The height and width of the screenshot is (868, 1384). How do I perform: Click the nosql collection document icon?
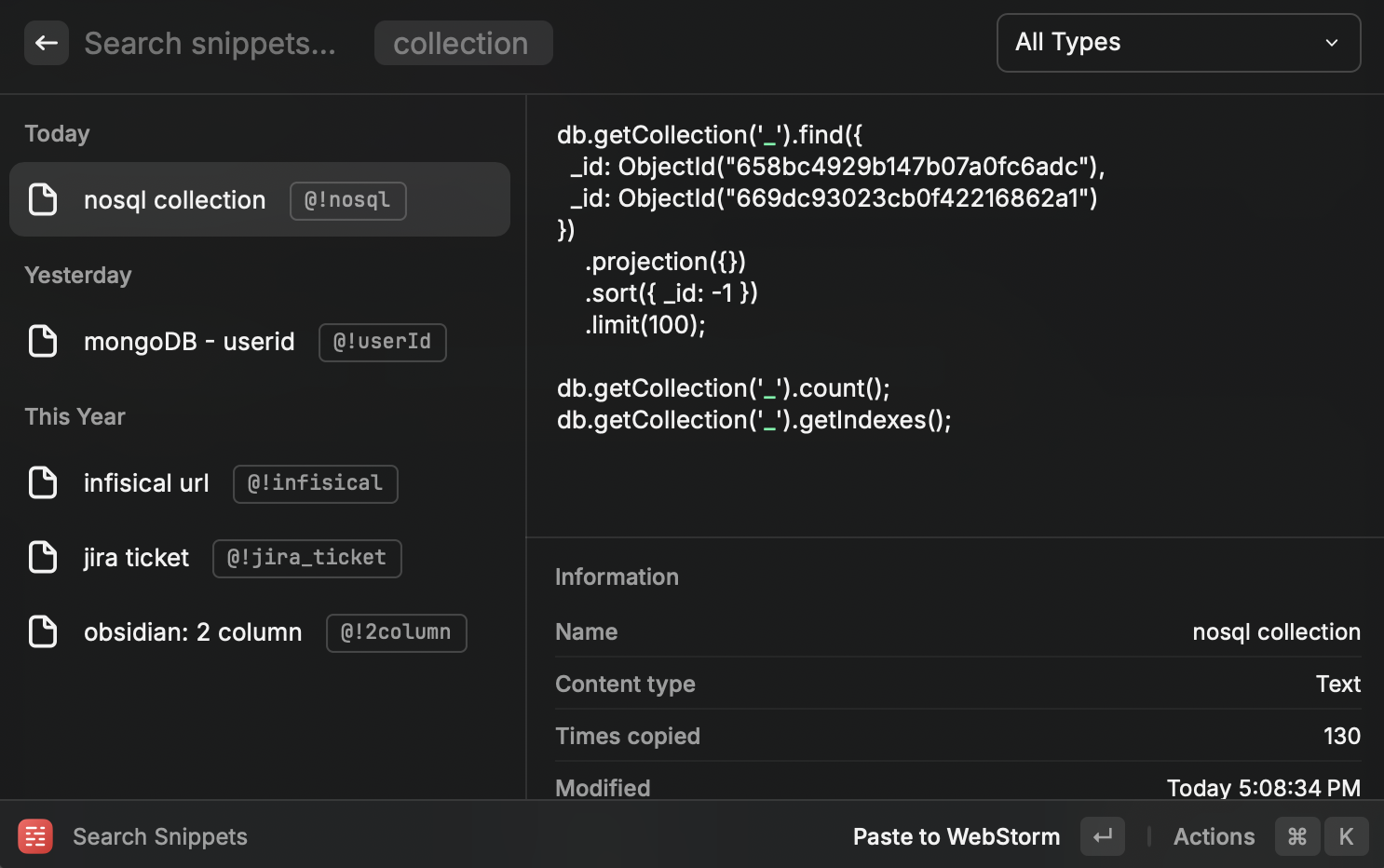(43, 199)
